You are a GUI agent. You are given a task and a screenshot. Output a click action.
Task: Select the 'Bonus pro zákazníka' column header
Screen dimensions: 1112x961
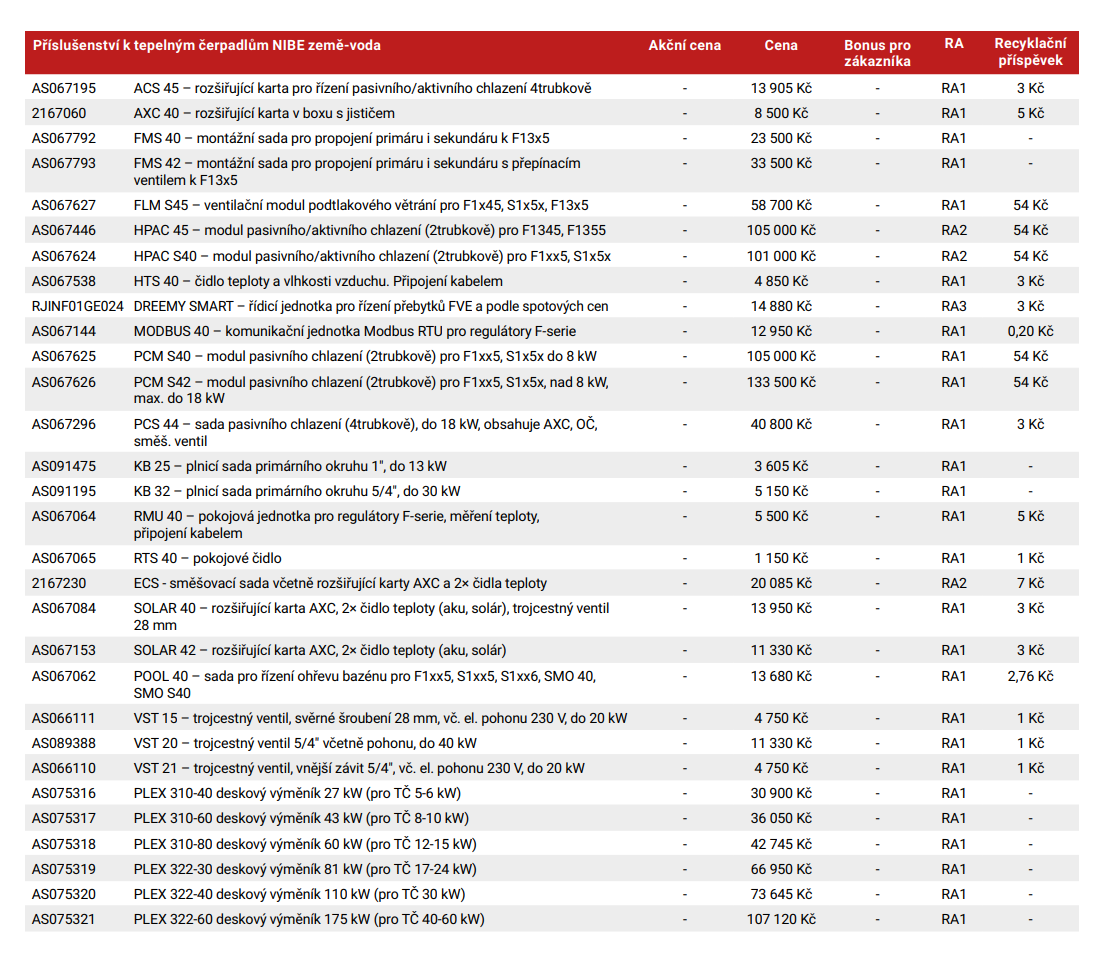pos(877,53)
